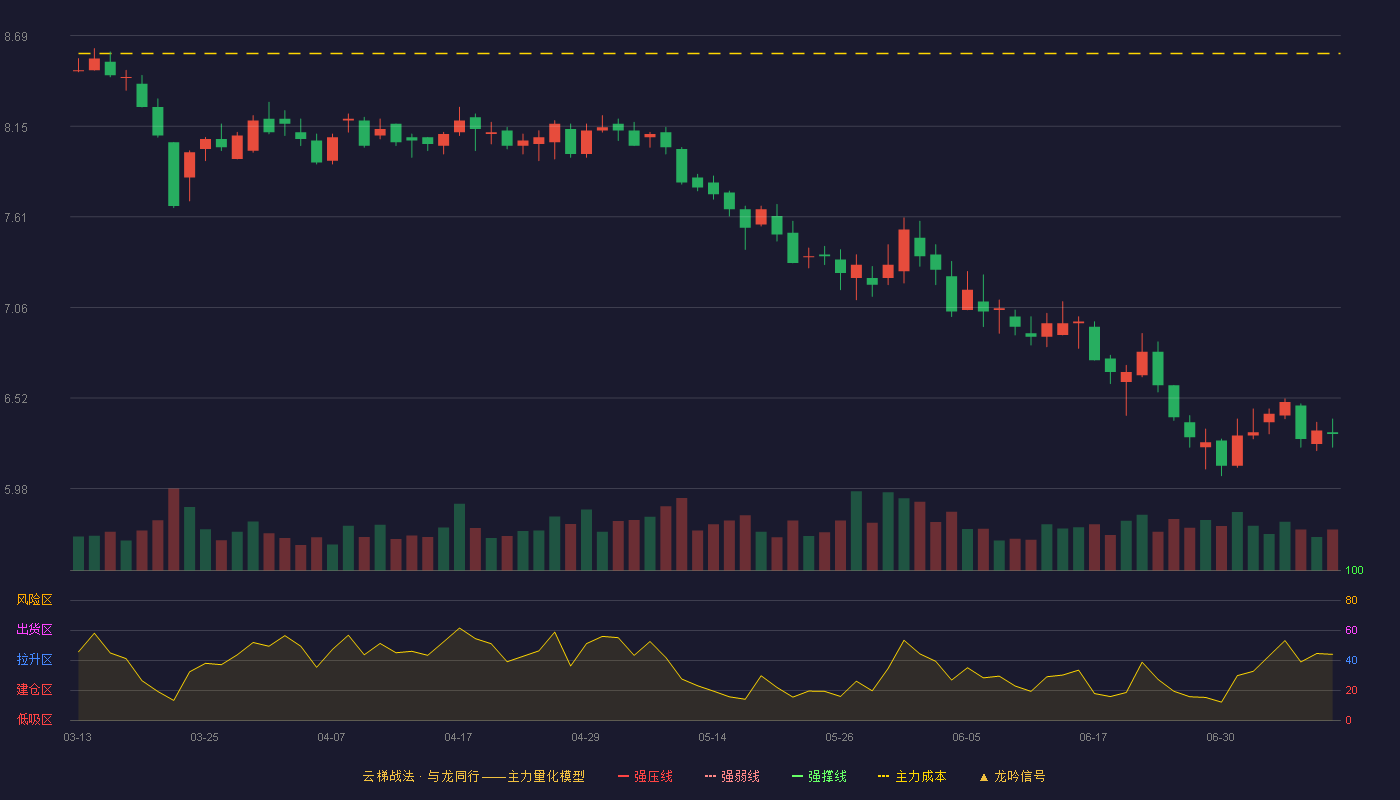Screen dimensions: 1400x800
Task: Click the 04-29 date label
Action: click(x=586, y=737)
